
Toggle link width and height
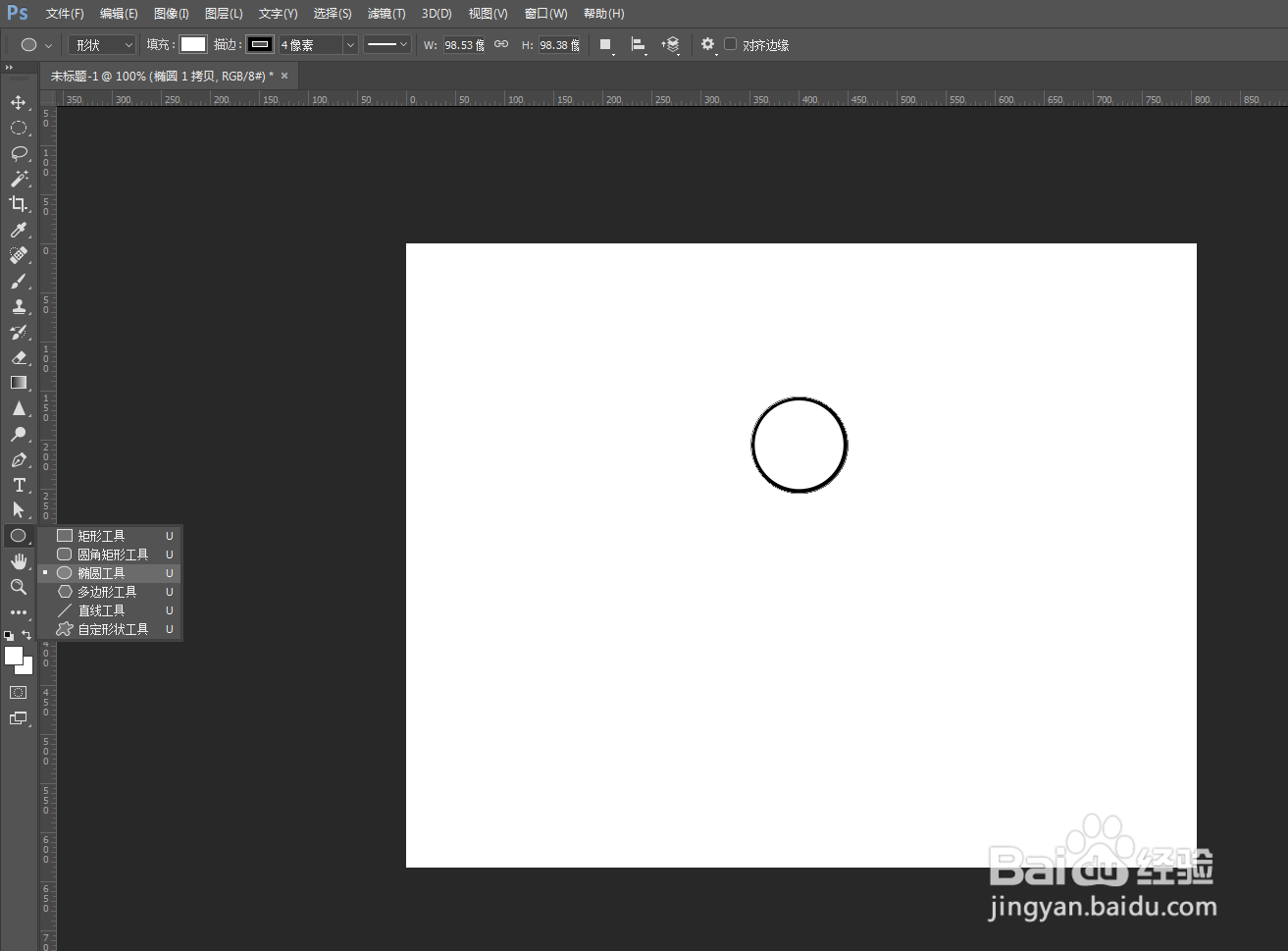coord(501,44)
